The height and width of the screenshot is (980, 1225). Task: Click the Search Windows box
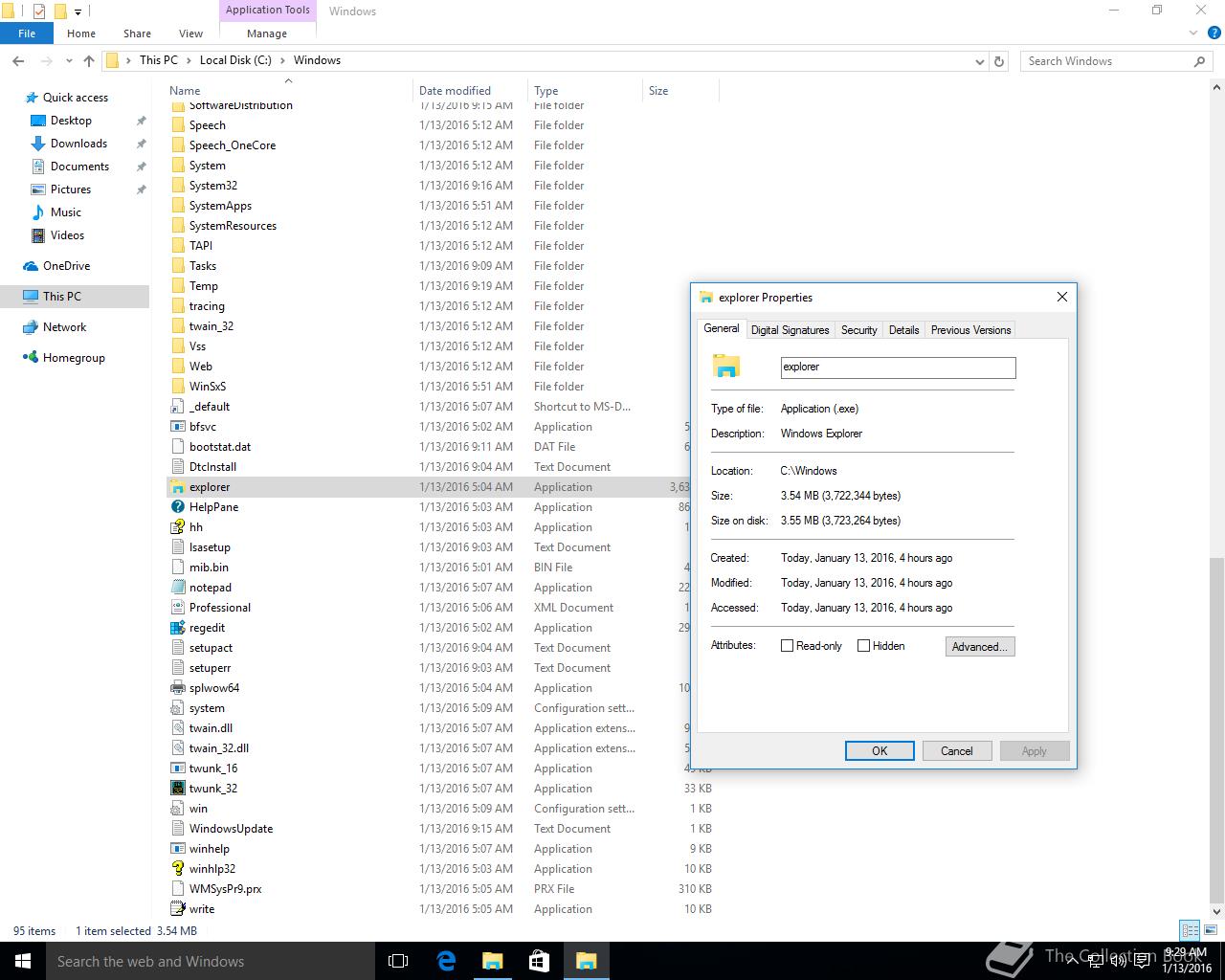click(1116, 61)
